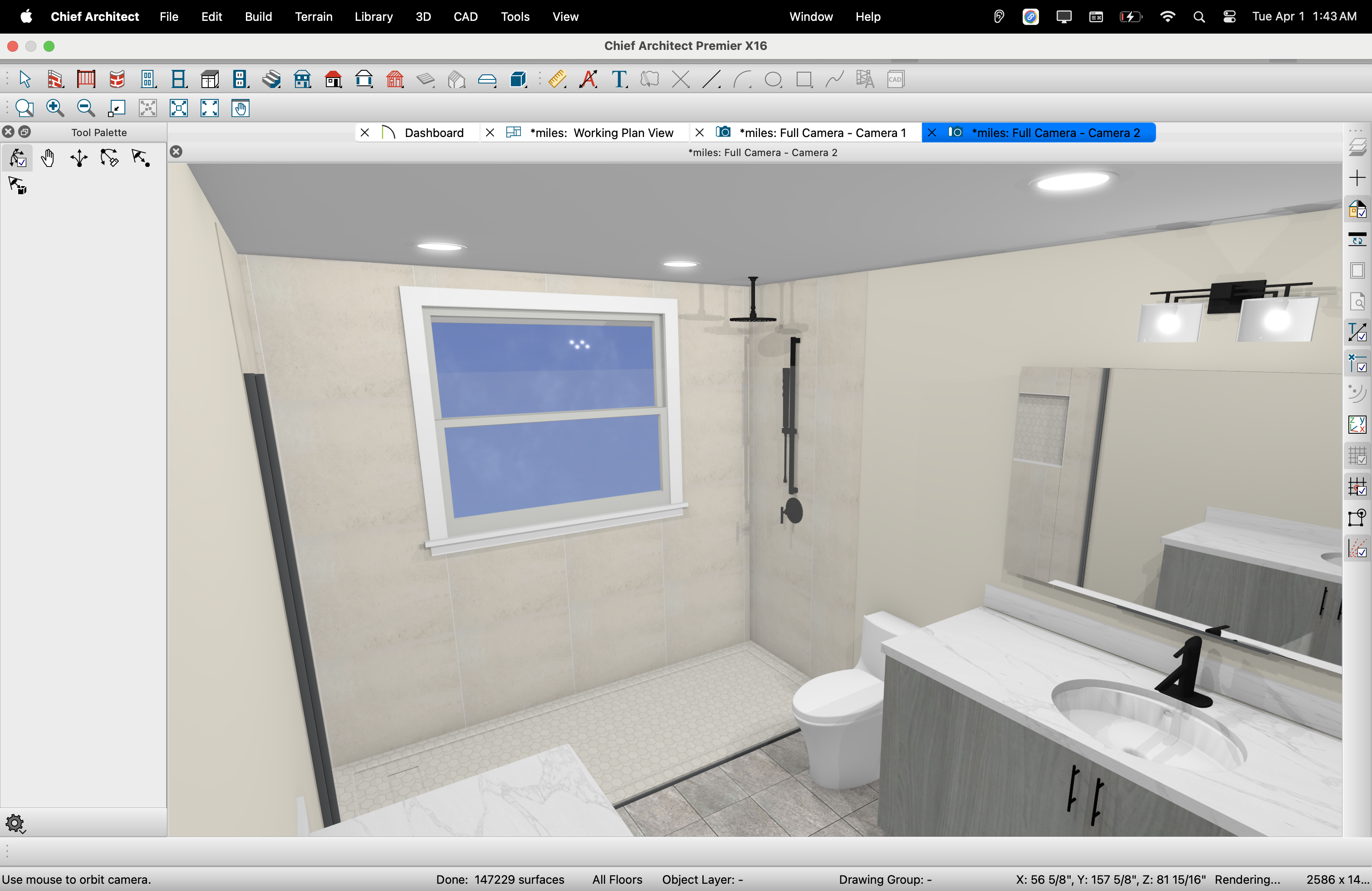Undock the Tool Palette panel

[24, 132]
